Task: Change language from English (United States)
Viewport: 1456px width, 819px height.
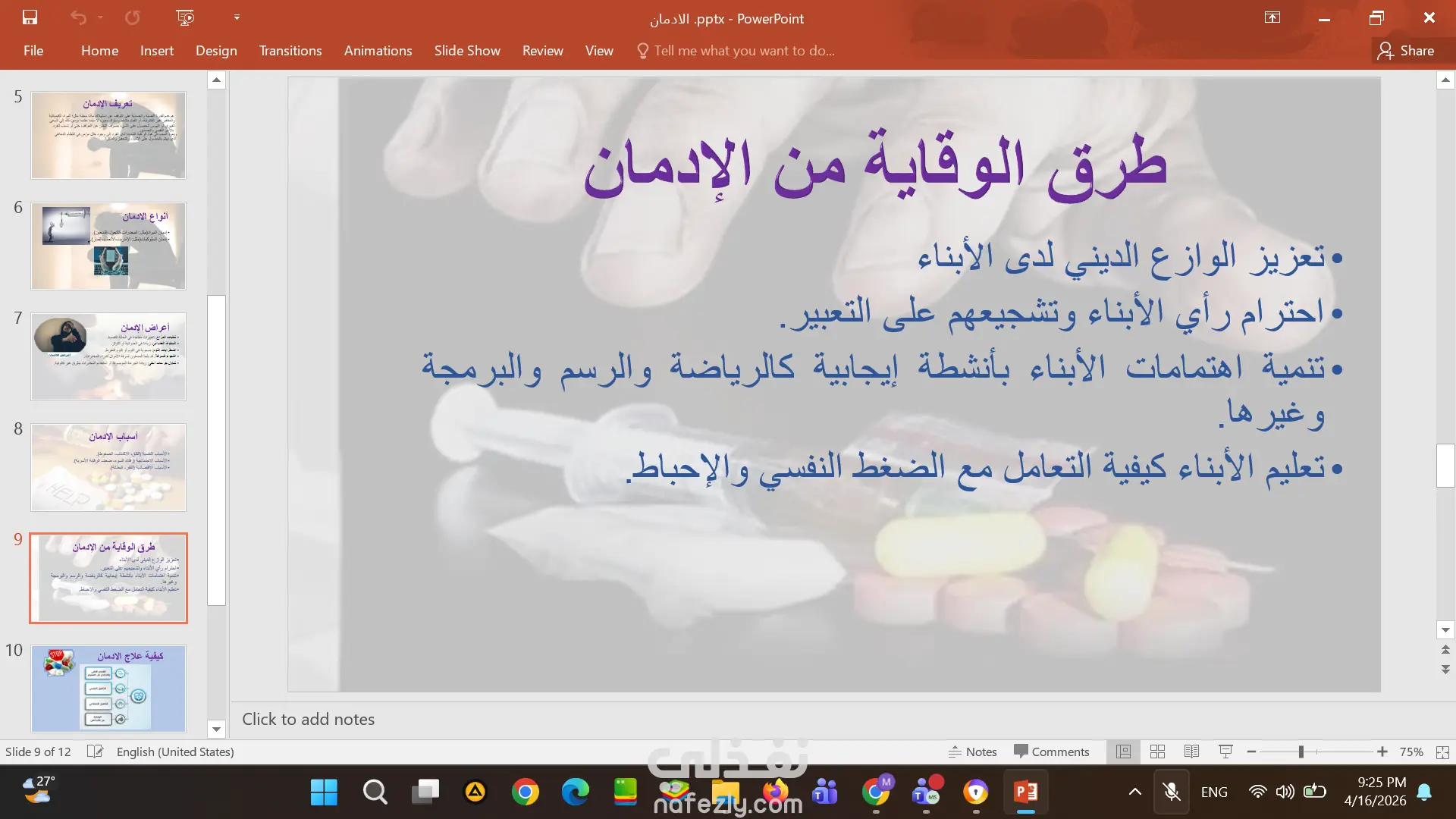Action: (x=175, y=752)
